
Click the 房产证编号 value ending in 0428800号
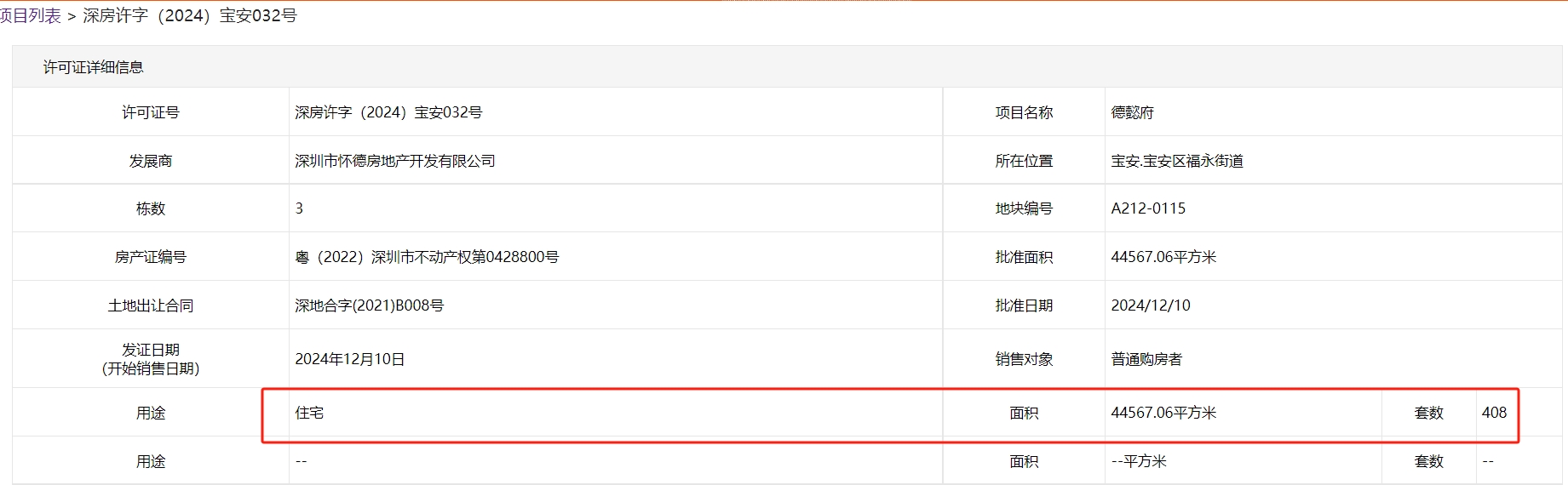[x=427, y=257]
